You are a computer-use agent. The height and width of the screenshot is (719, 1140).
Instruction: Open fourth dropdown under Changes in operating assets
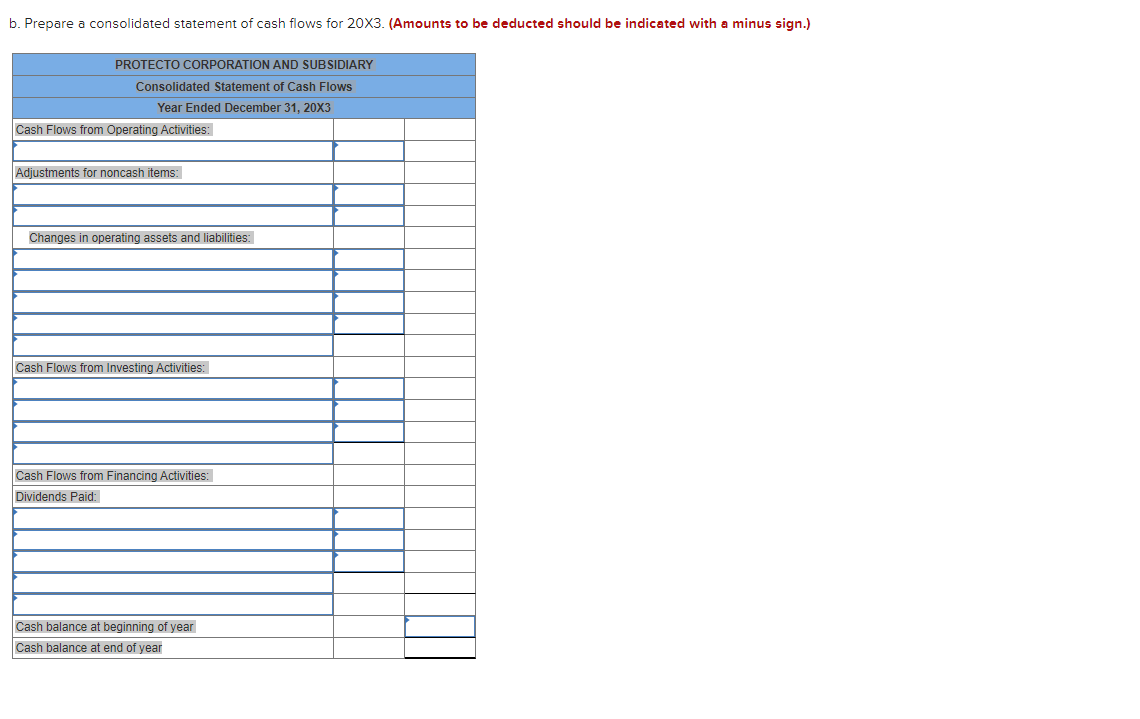coord(173,324)
